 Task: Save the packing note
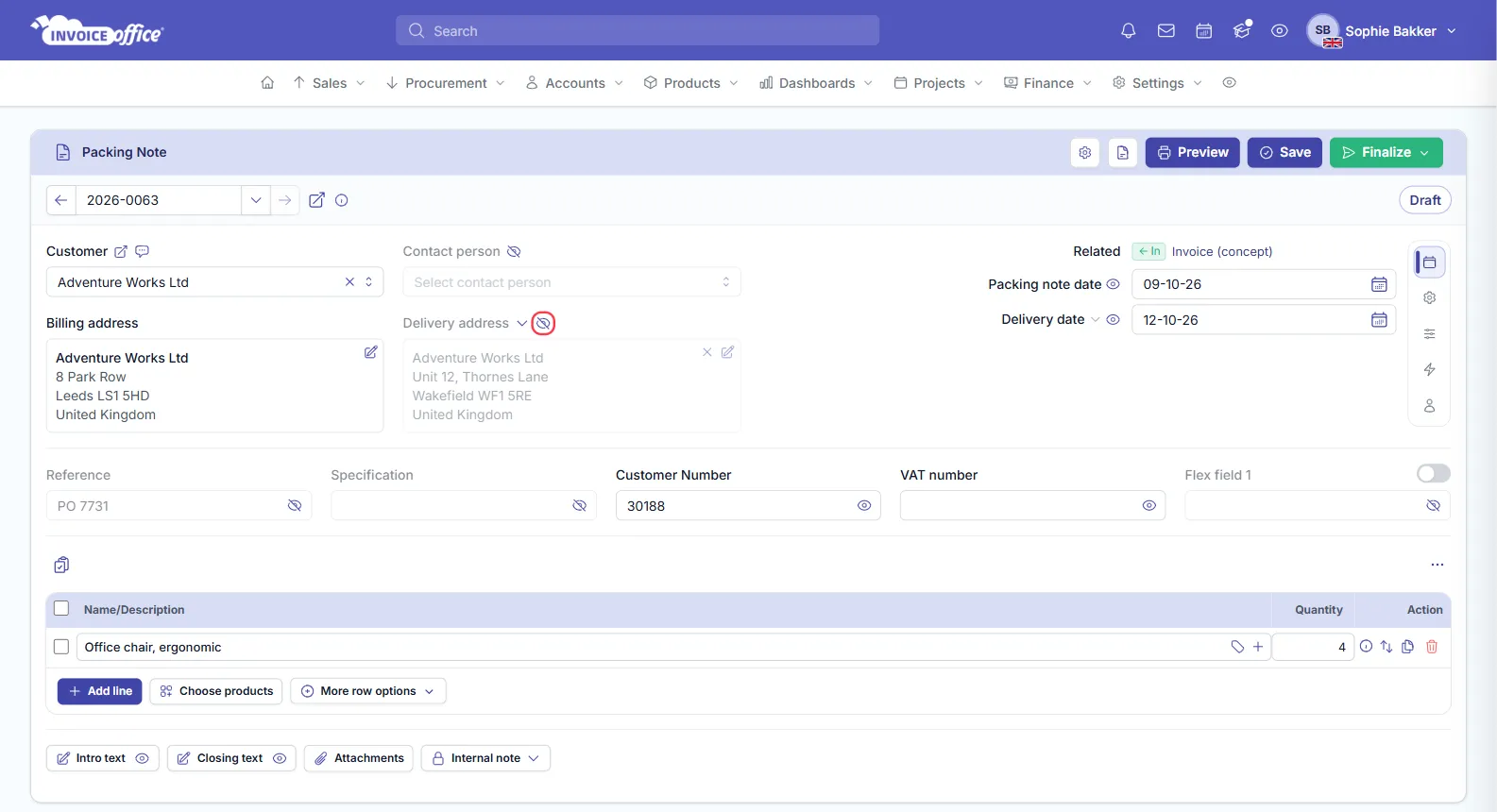pyautogui.click(x=1284, y=152)
